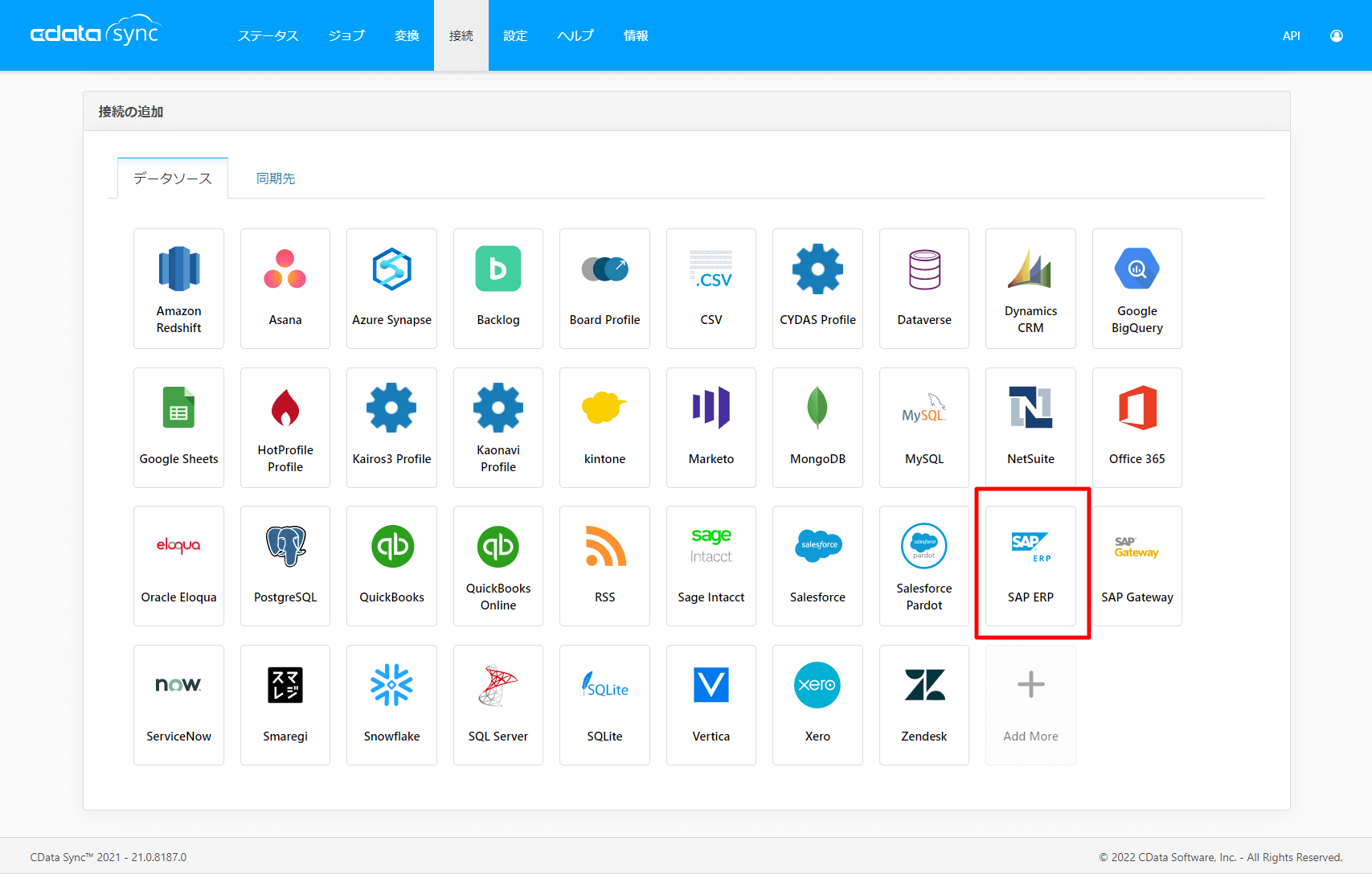1372x874 pixels.
Task: Switch to the データソース tab
Action: (x=173, y=178)
